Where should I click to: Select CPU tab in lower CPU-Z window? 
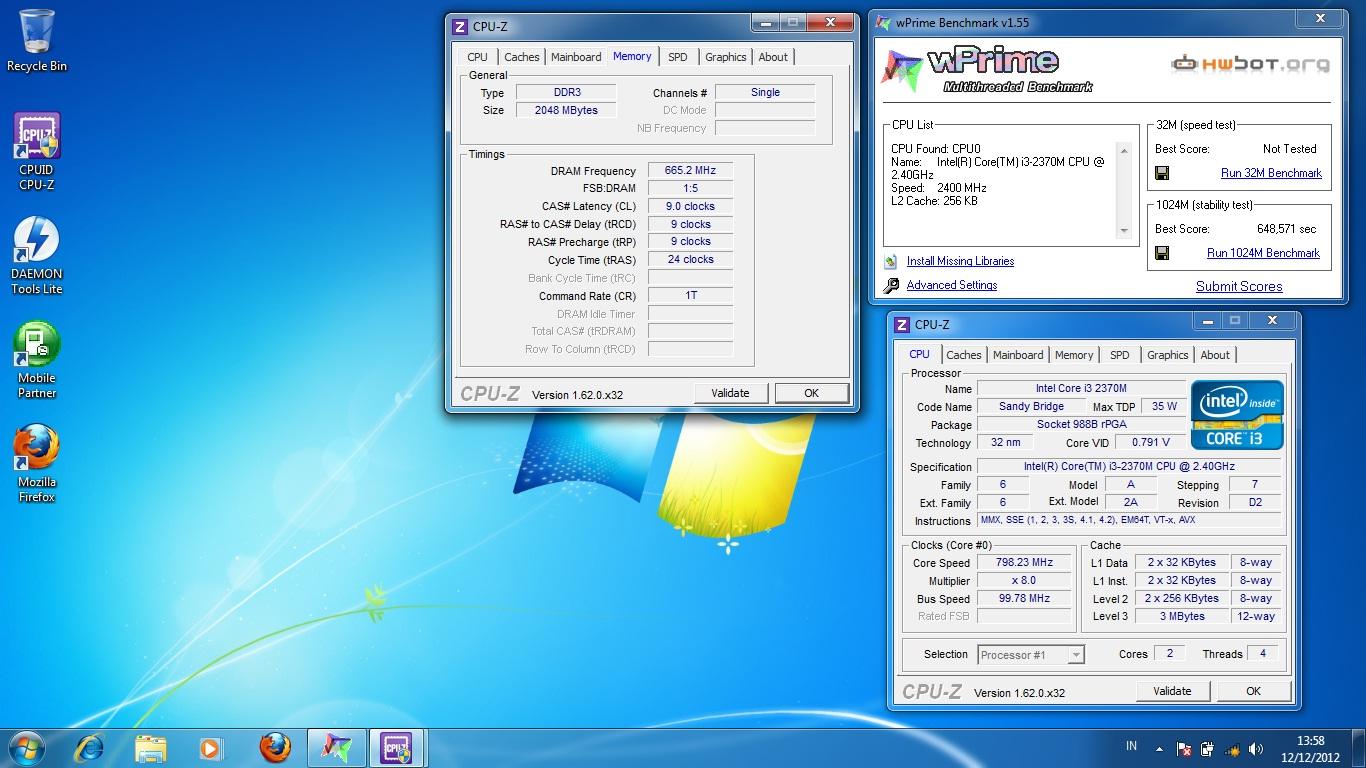(x=920, y=354)
